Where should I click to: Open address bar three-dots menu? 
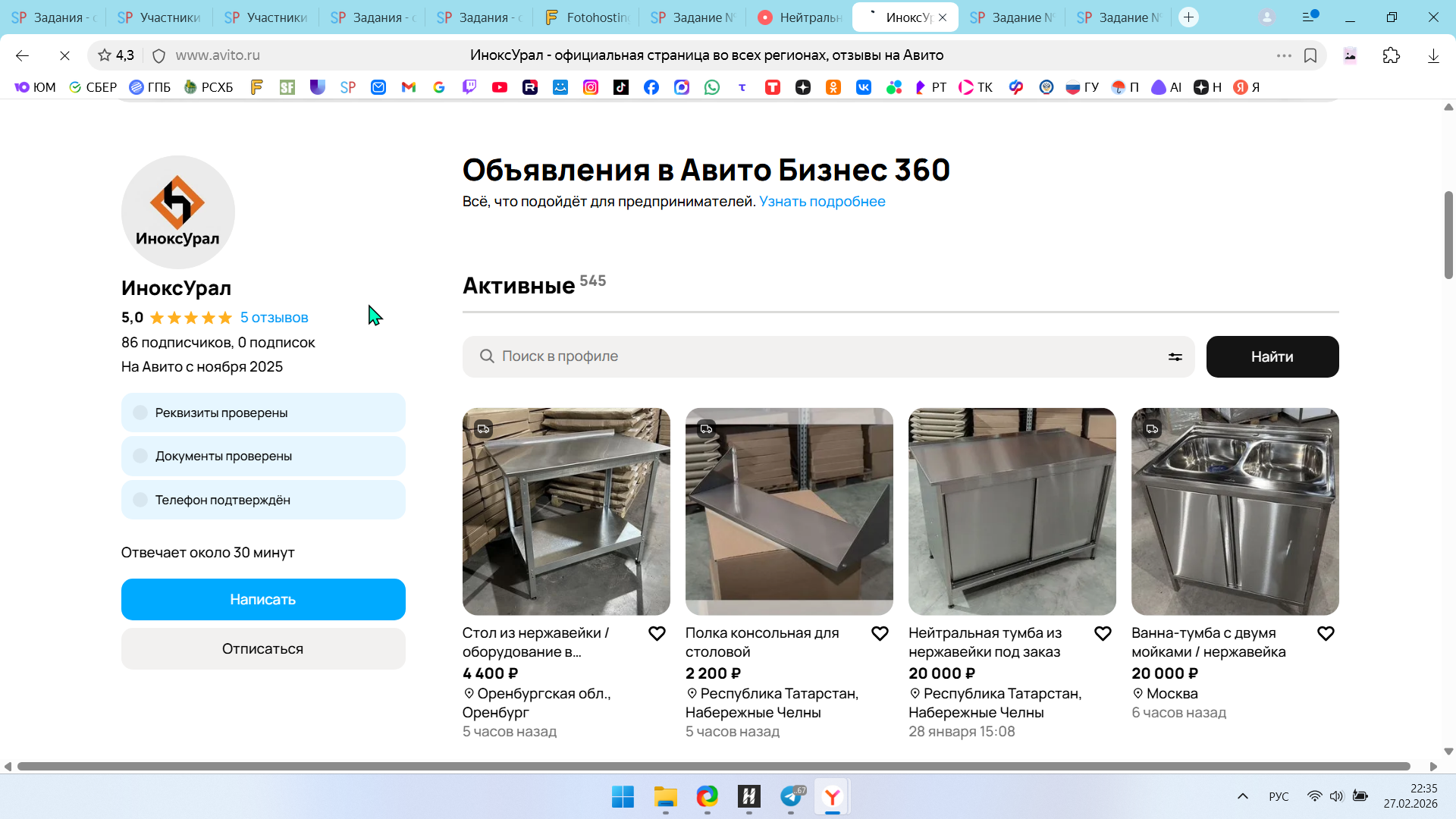[x=1283, y=55]
